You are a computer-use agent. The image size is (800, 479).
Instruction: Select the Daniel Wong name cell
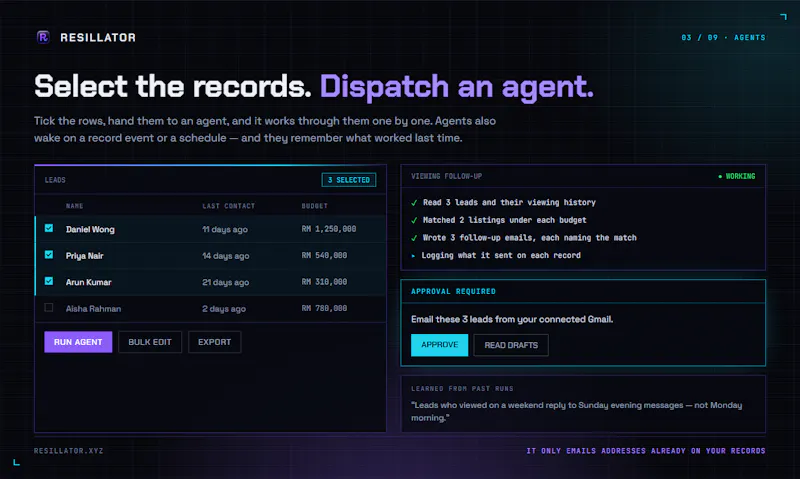pyautogui.click(x=90, y=230)
